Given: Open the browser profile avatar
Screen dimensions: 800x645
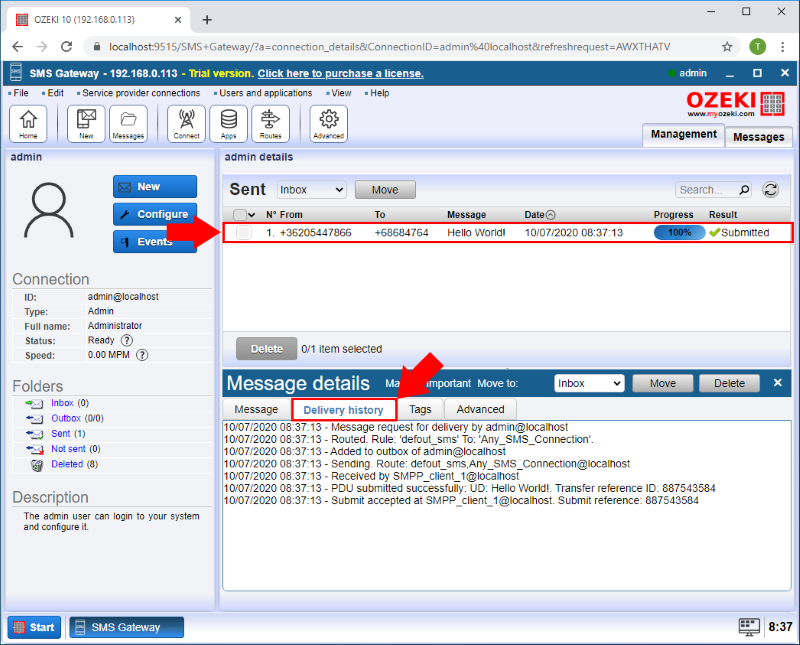Looking at the screenshot, I should [x=757, y=47].
